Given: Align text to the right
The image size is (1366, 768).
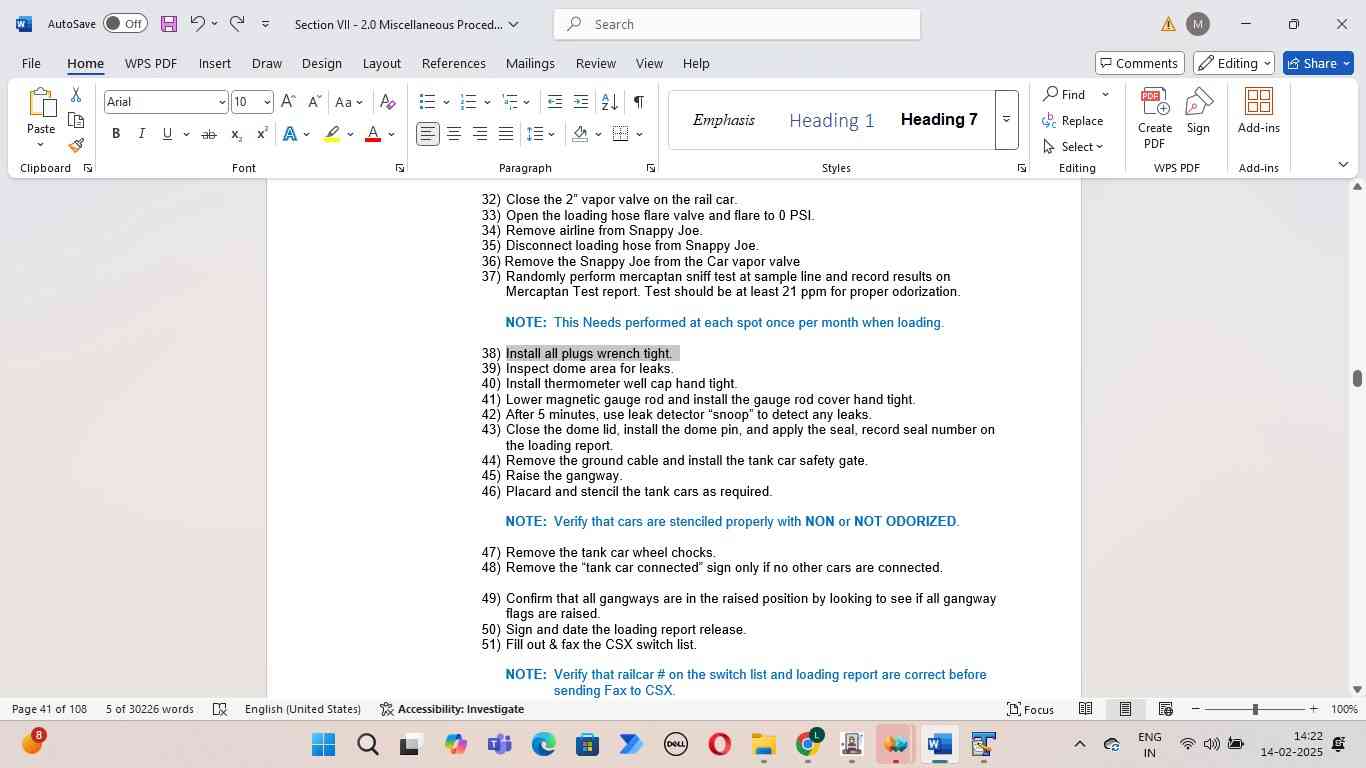Looking at the screenshot, I should pyautogui.click(x=480, y=134).
